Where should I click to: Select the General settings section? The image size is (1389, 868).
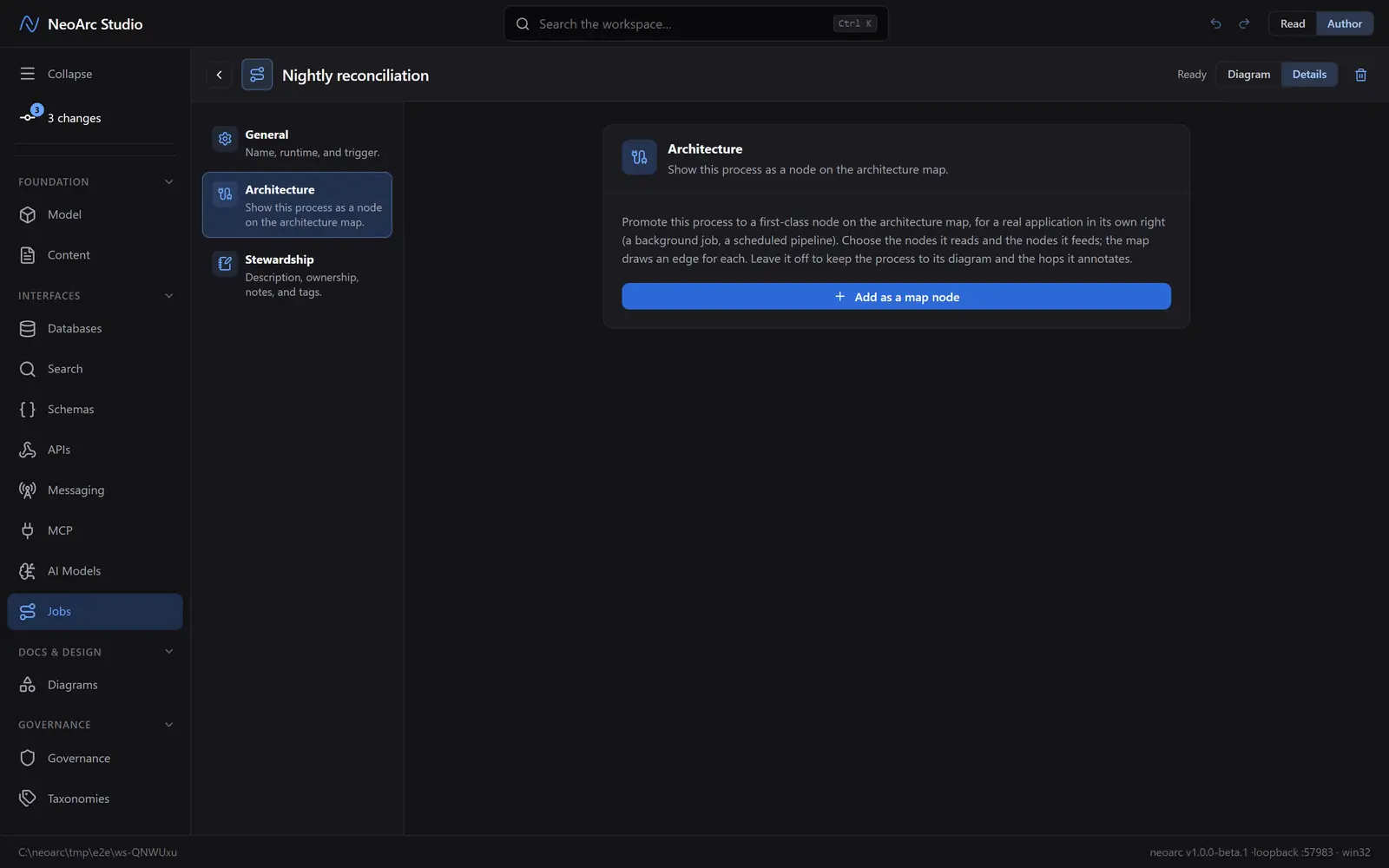[297, 143]
